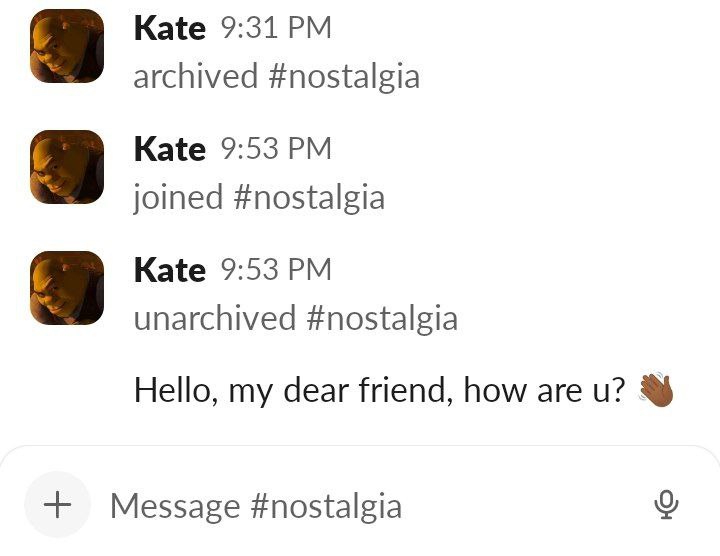Open Kate's avatar beside the 9:31 PM message
Screen dimensions: 720x556
tap(67, 46)
